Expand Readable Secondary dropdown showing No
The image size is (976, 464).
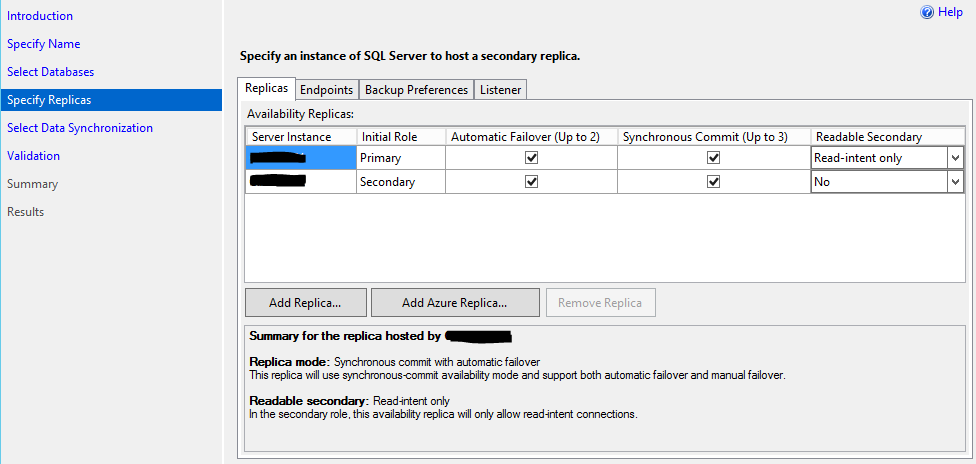(x=955, y=182)
